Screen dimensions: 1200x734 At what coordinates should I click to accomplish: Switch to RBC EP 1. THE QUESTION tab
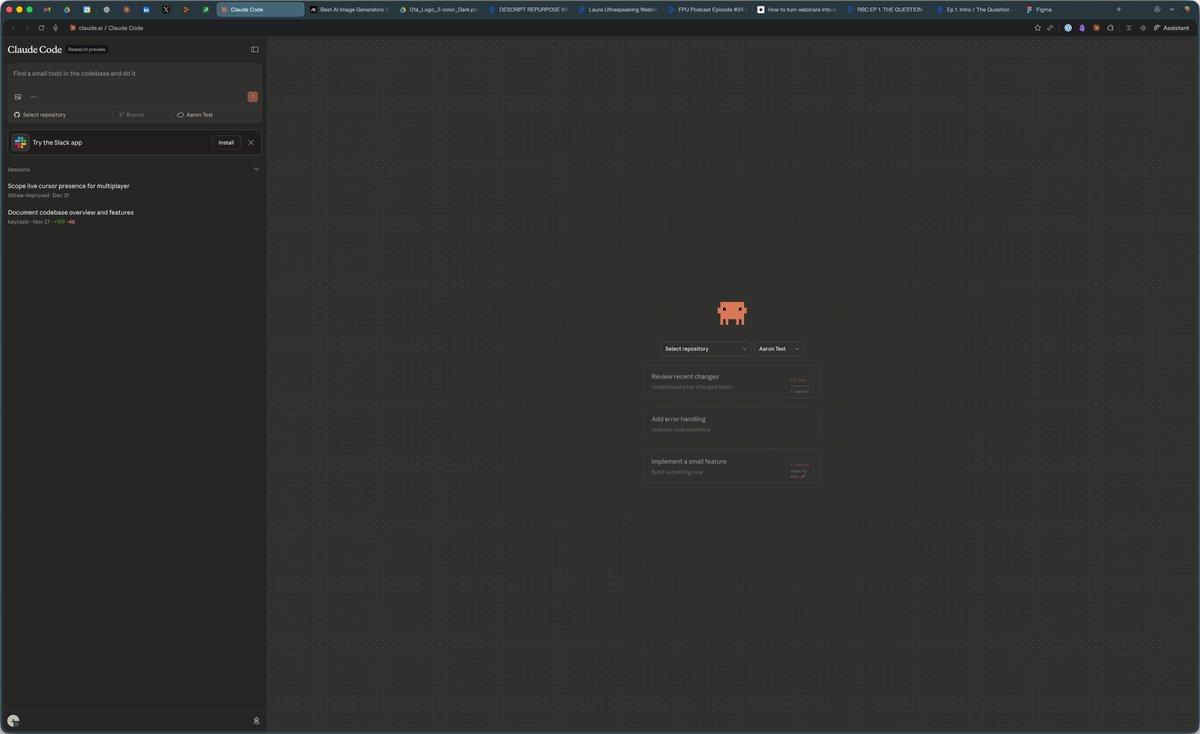coord(886,9)
